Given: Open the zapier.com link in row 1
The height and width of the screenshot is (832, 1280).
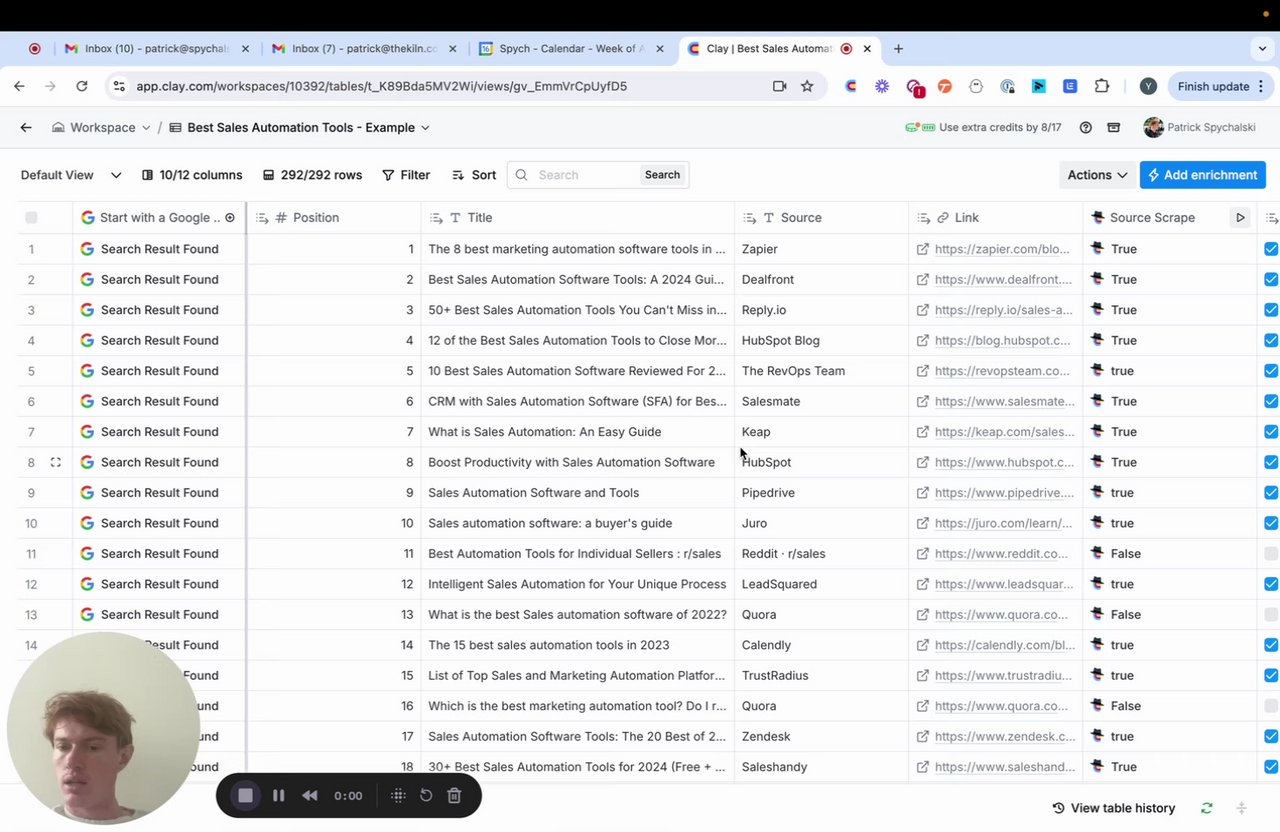Looking at the screenshot, I should (1001, 249).
